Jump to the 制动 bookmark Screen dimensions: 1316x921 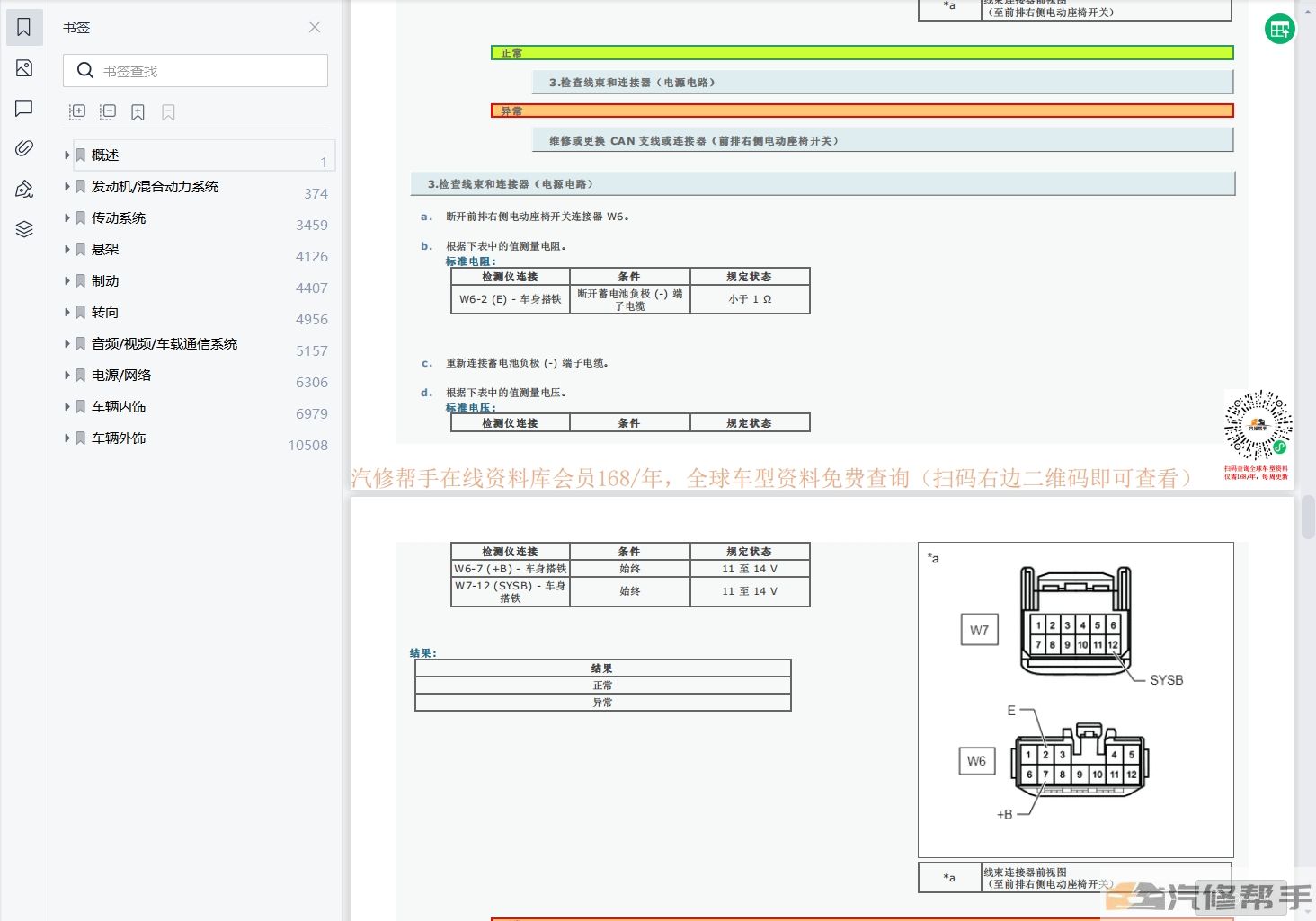(105, 281)
